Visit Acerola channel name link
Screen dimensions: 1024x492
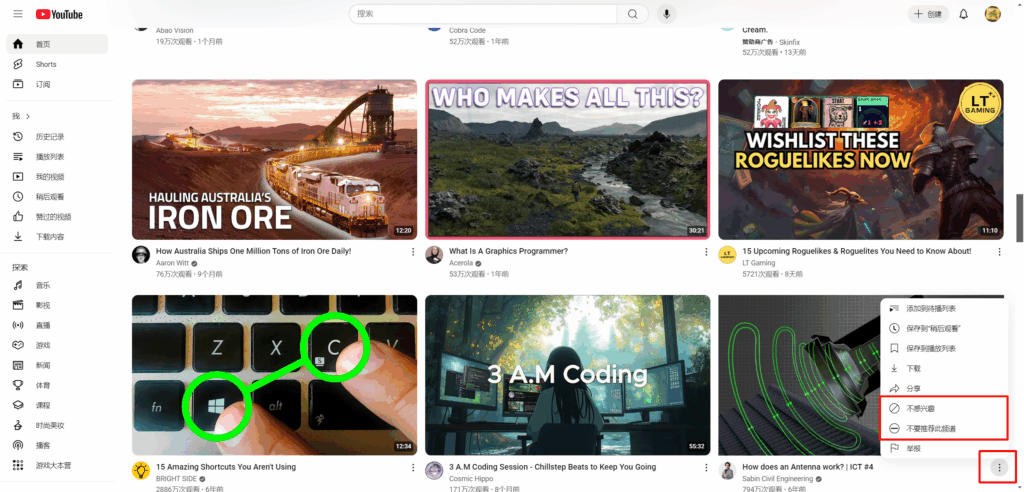462,263
